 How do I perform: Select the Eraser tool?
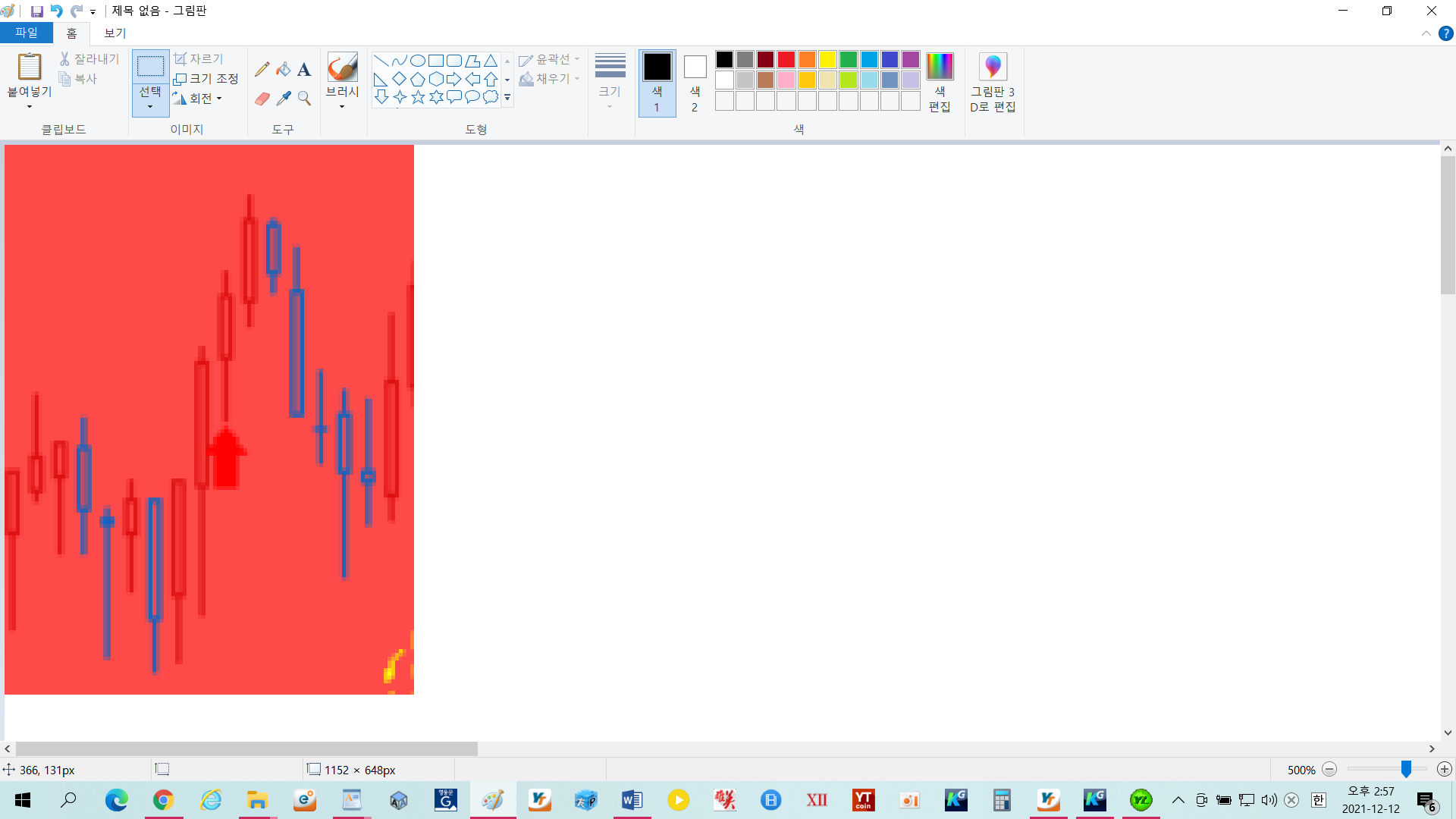[262, 99]
